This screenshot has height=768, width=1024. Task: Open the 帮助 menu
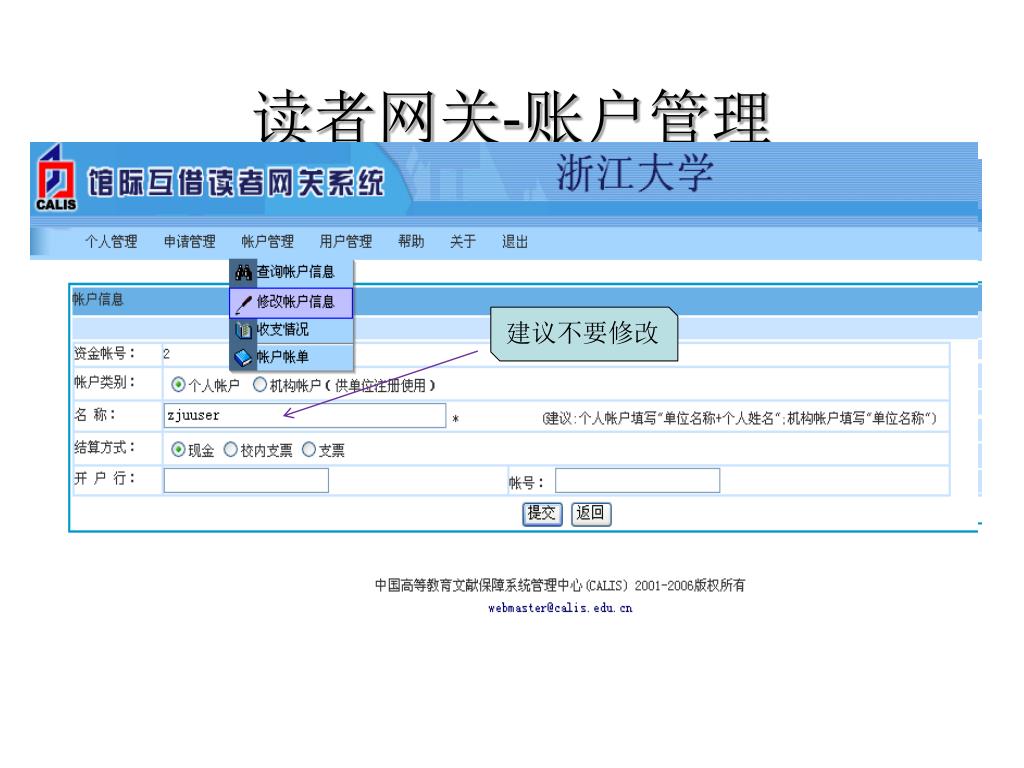coord(411,242)
